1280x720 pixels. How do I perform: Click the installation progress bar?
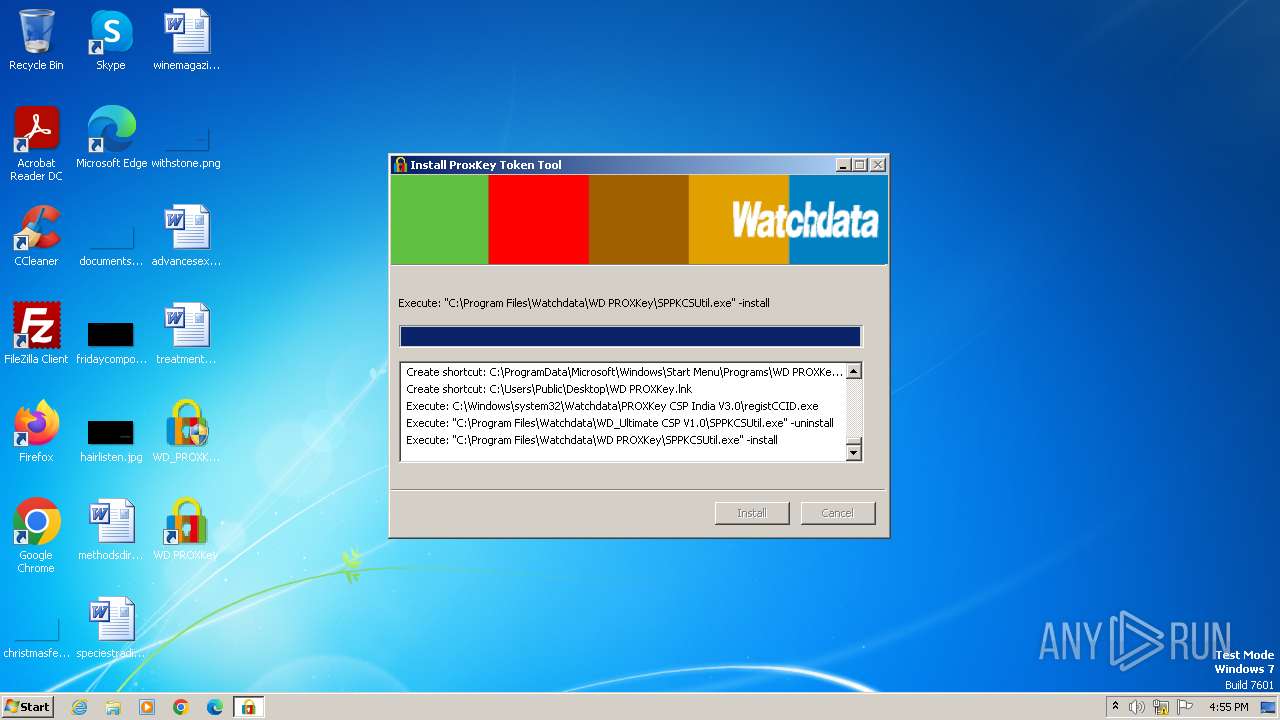click(630, 336)
